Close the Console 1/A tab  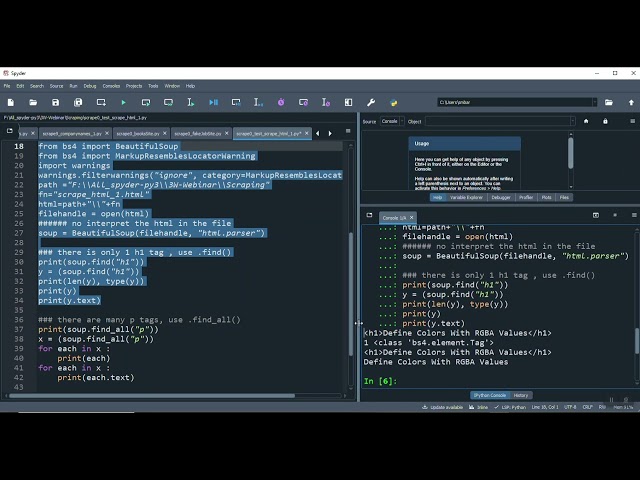[411, 218]
